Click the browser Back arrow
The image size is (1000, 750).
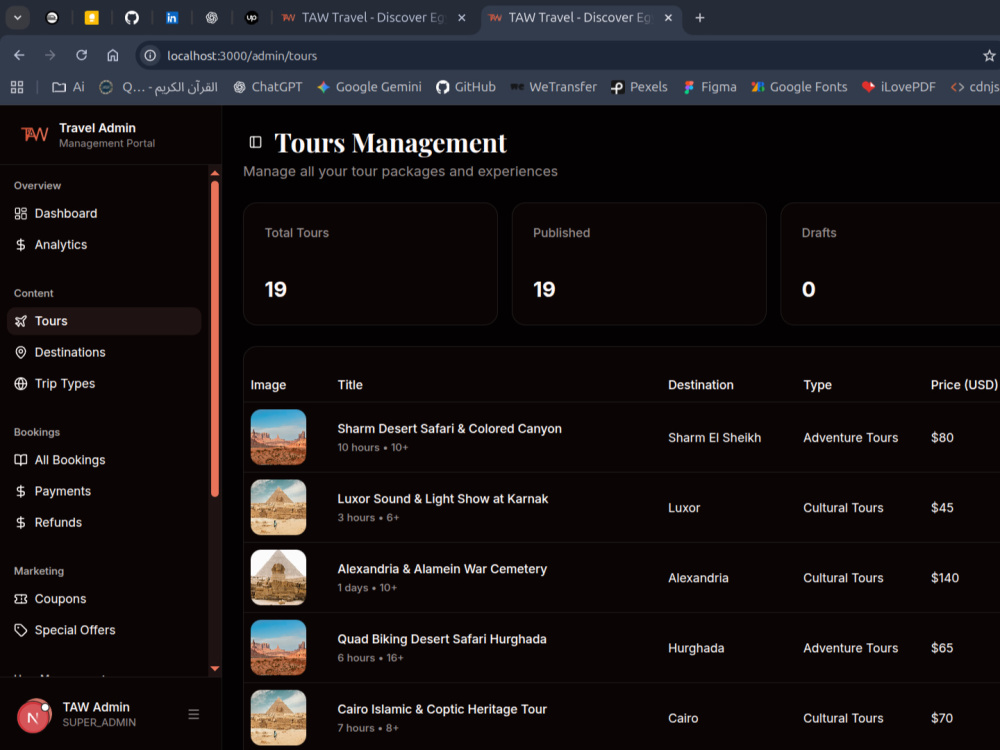point(19,55)
